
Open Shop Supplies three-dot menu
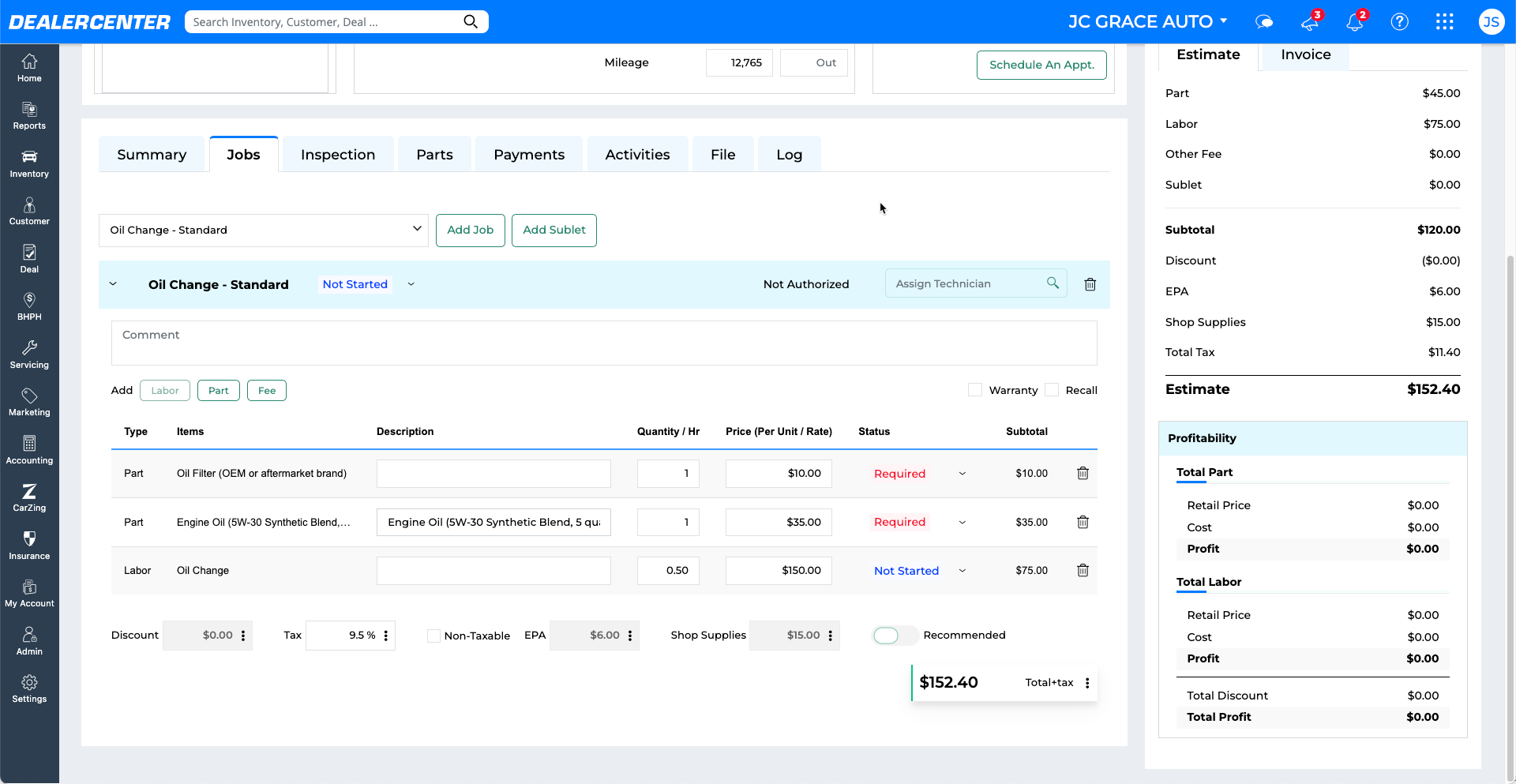(x=831, y=636)
